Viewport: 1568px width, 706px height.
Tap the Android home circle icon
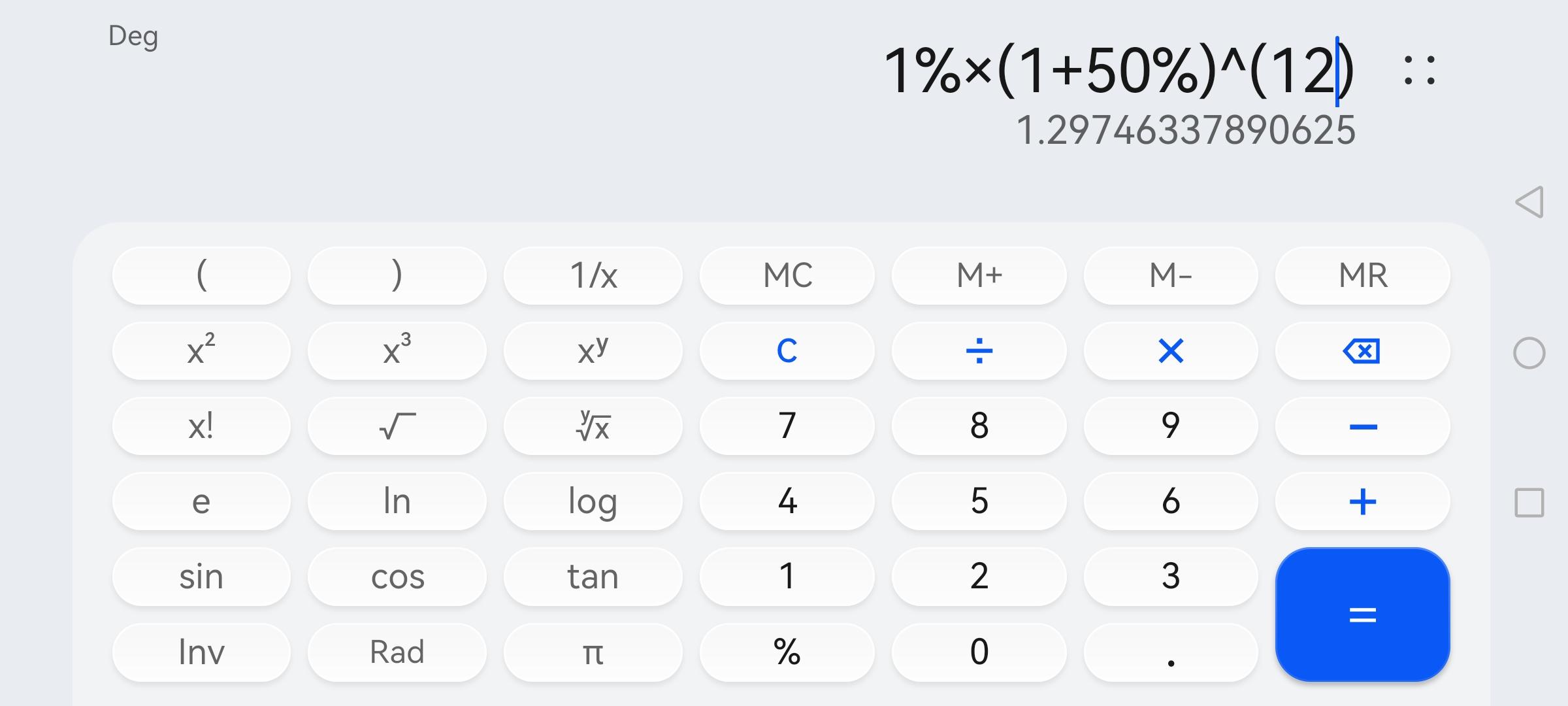click(x=1529, y=353)
